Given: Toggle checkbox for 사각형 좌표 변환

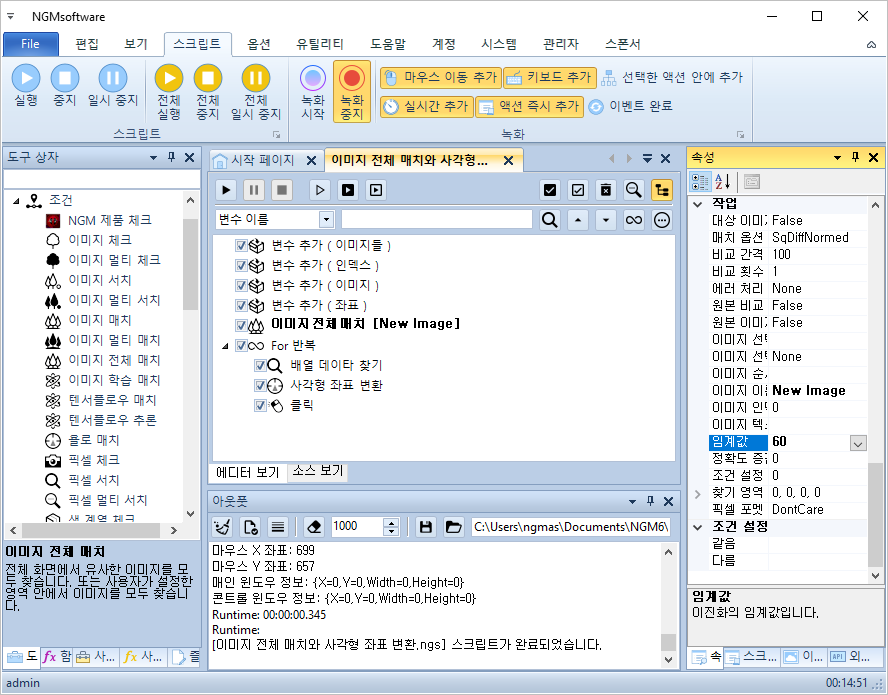Looking at the screenshot, I should [x=261, y=386].
